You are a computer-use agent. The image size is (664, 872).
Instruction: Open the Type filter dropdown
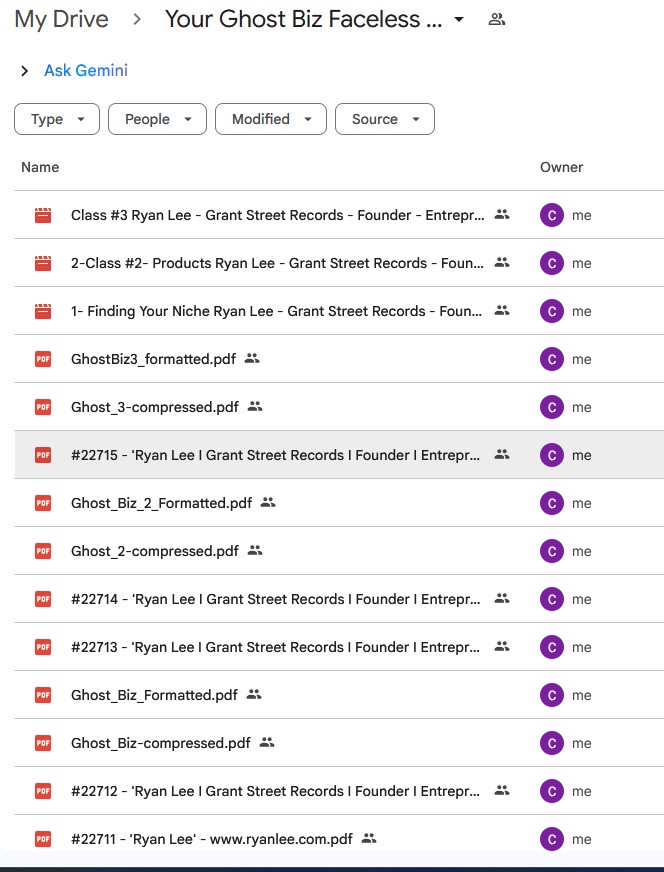click(x=56, y=119)
